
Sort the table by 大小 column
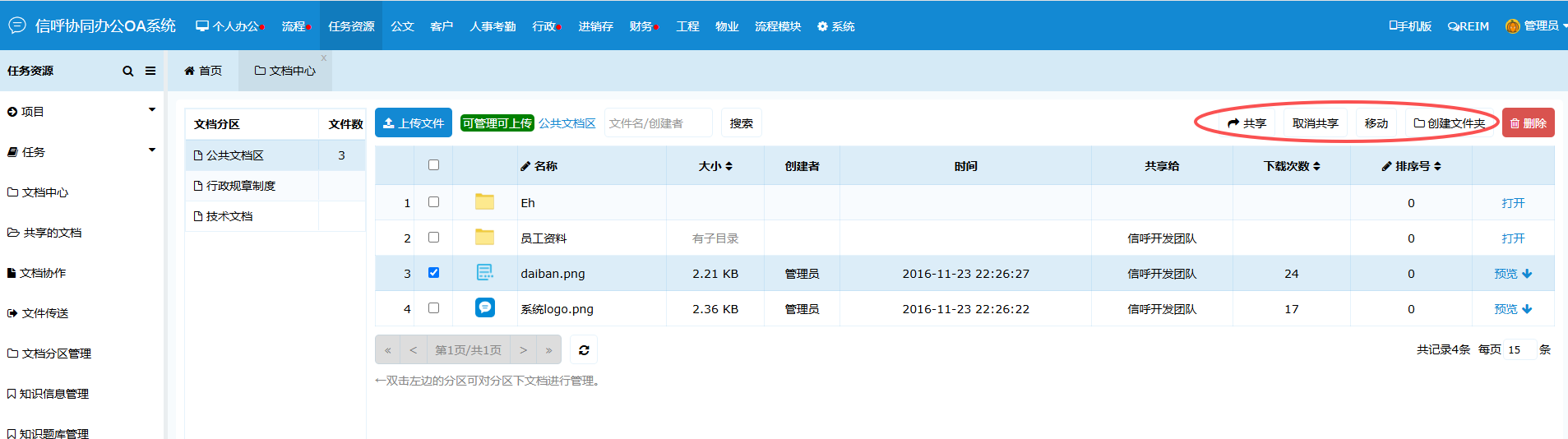click(x=715, y=166)
